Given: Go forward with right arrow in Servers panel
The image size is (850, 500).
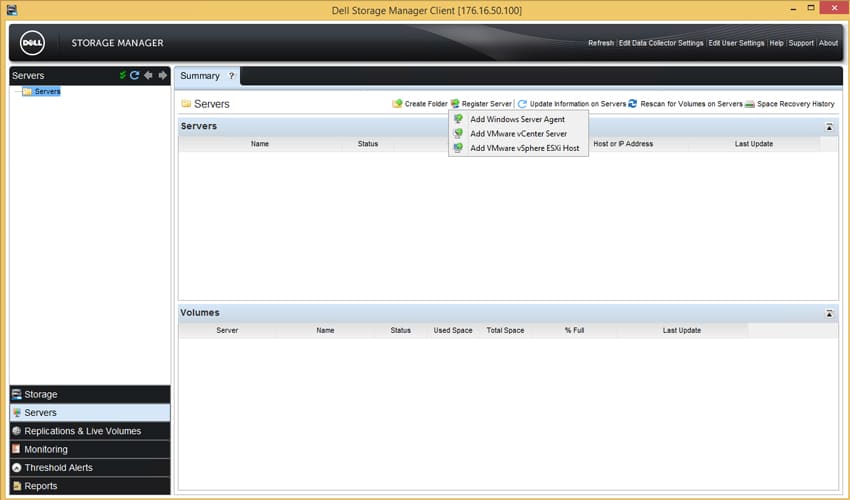Looking at the screenshot, I should click(163, 75).
